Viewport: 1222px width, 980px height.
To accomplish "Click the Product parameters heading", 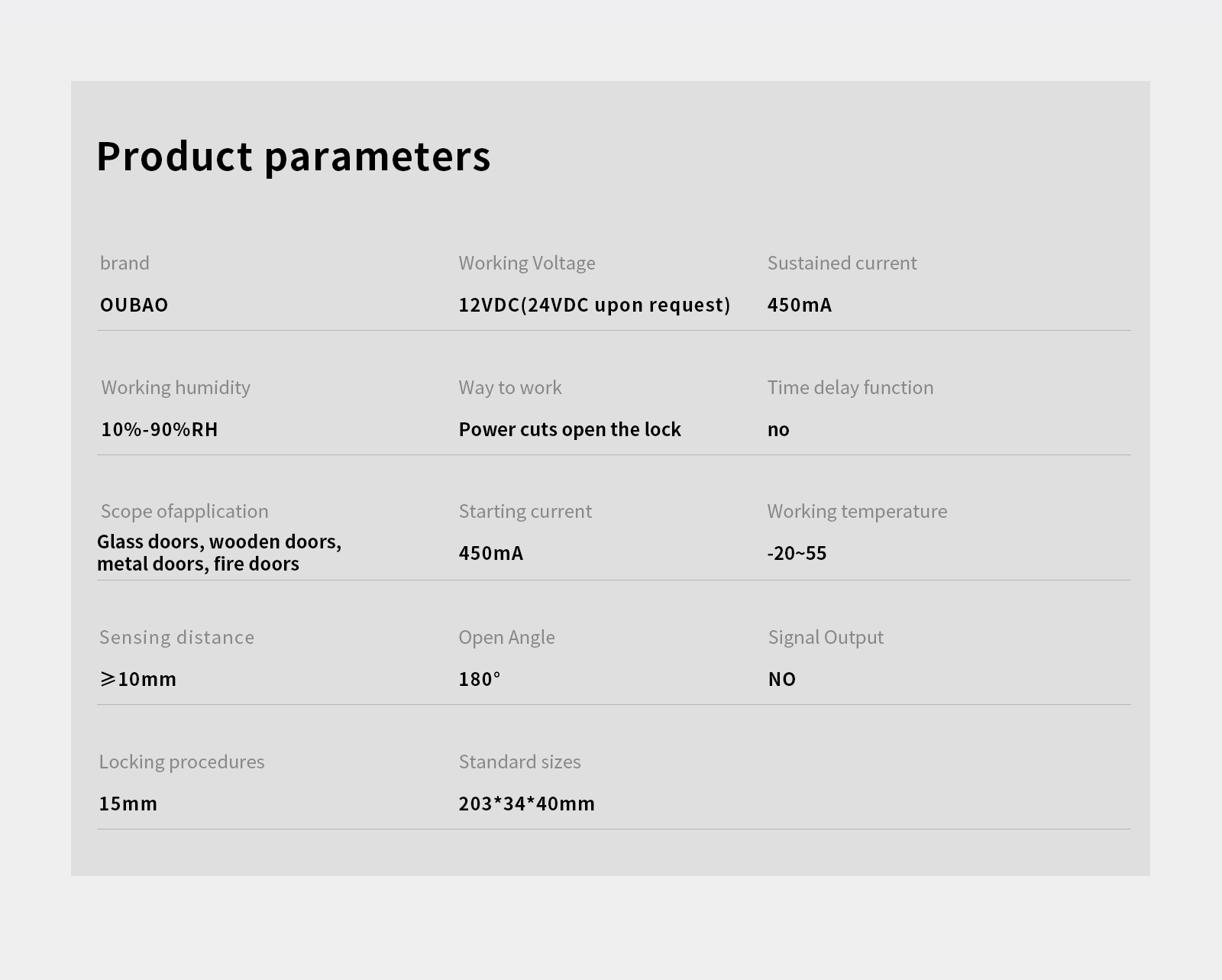I will pyautogui.click(x=293, y=157).
